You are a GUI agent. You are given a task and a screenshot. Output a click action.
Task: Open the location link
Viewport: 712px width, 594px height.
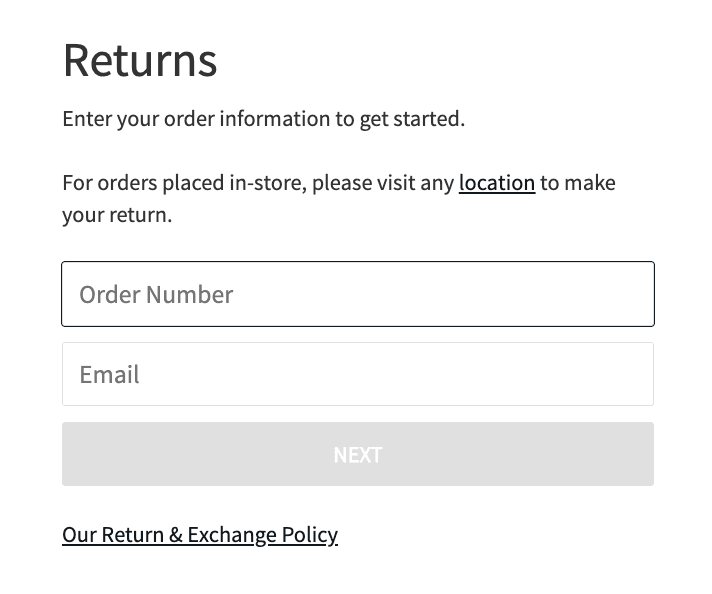click(496, 183)
